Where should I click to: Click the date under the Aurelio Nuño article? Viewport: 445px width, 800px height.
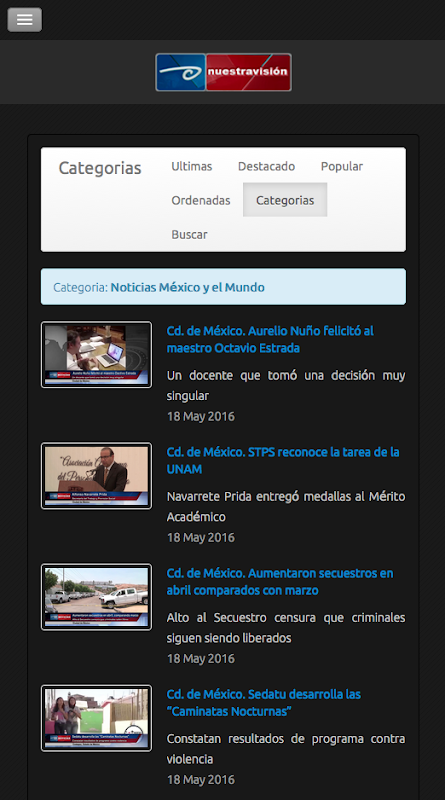tap(201, 416)
